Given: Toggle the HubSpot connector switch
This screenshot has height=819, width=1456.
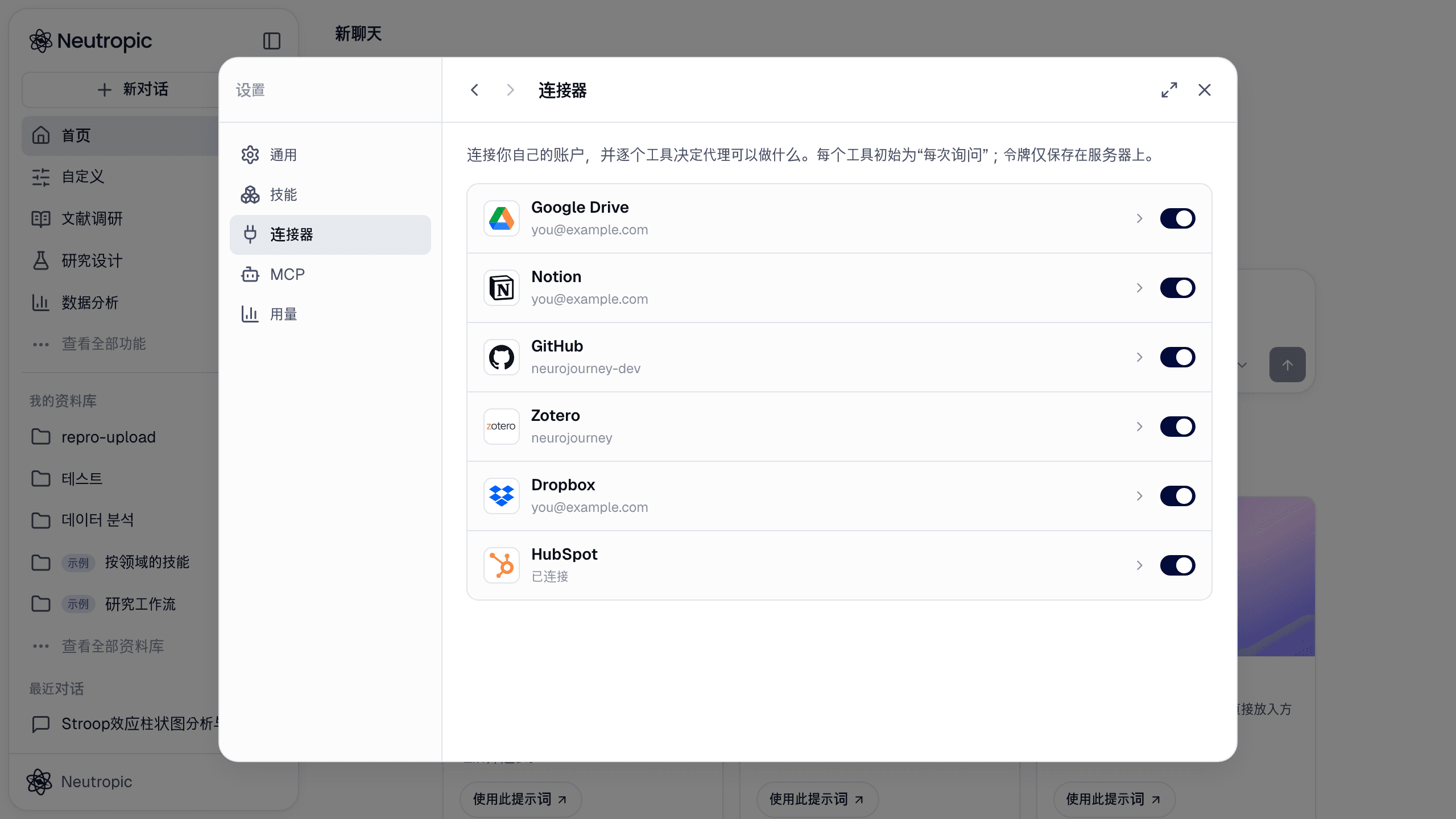Looking at the screenshot, I should [1177, 565].
